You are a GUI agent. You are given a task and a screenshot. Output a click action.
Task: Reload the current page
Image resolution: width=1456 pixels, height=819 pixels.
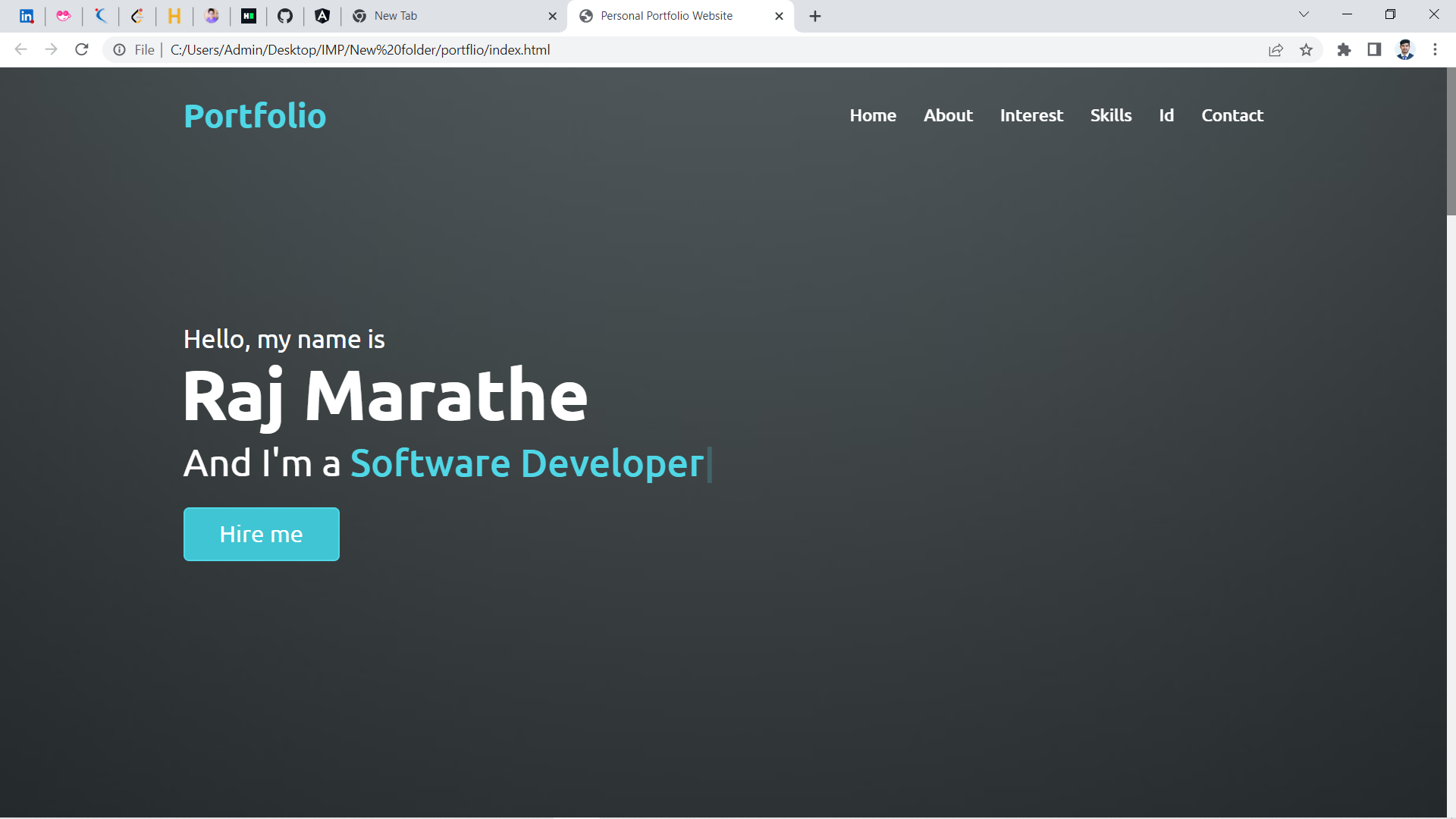tap(82, 50)
